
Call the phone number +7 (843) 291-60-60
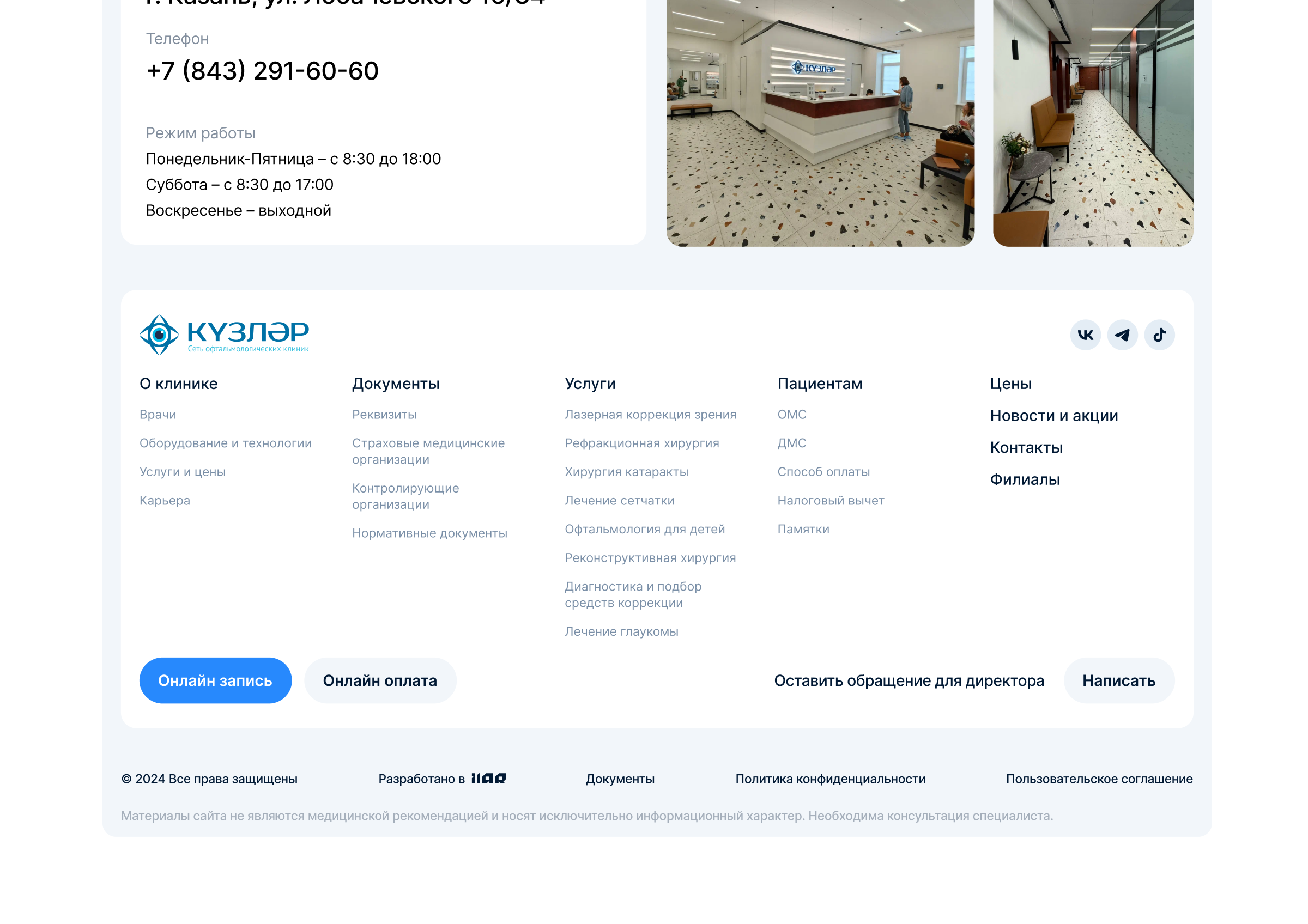coord(262,71)
